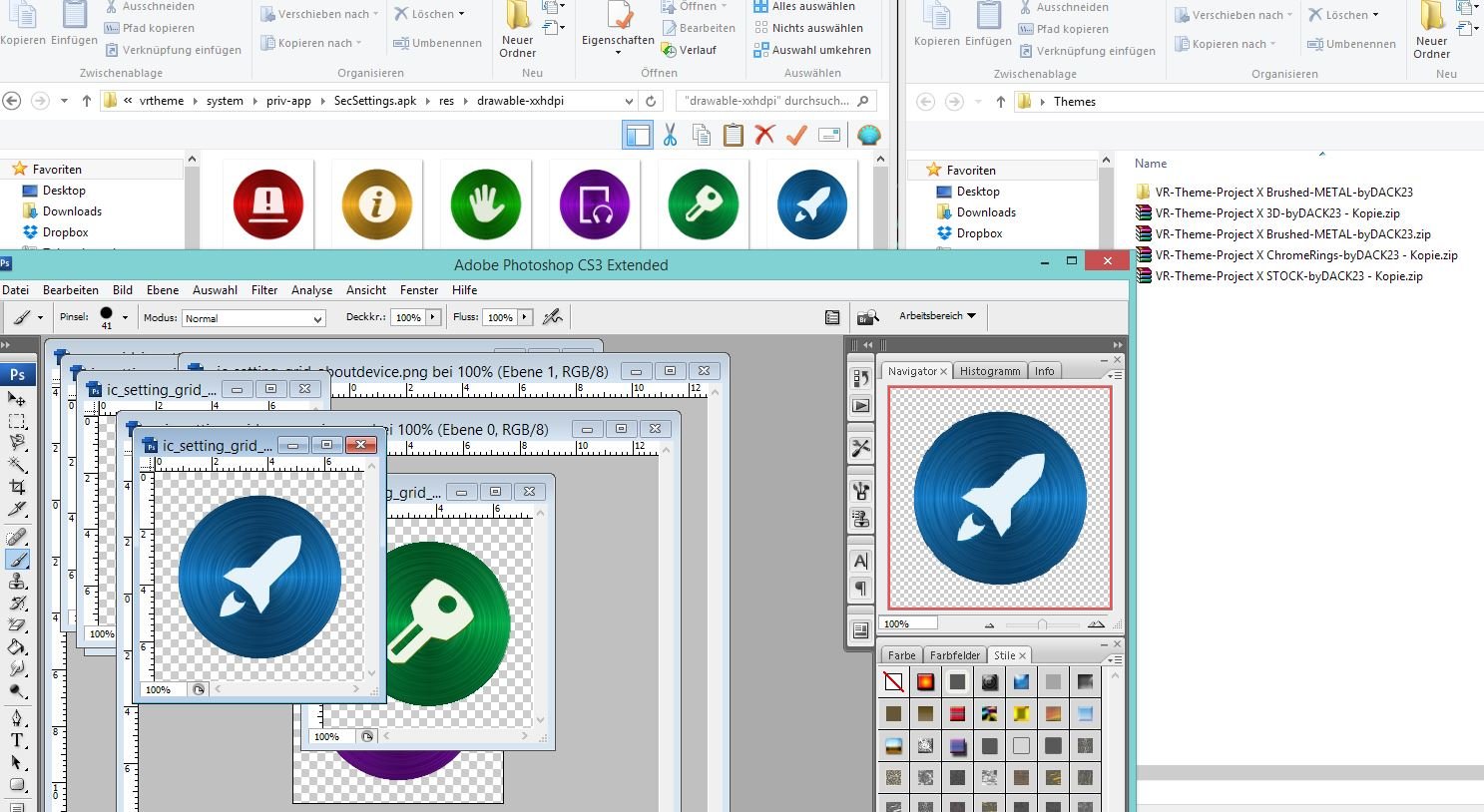Select the Dodge tool

coord(17,691)
